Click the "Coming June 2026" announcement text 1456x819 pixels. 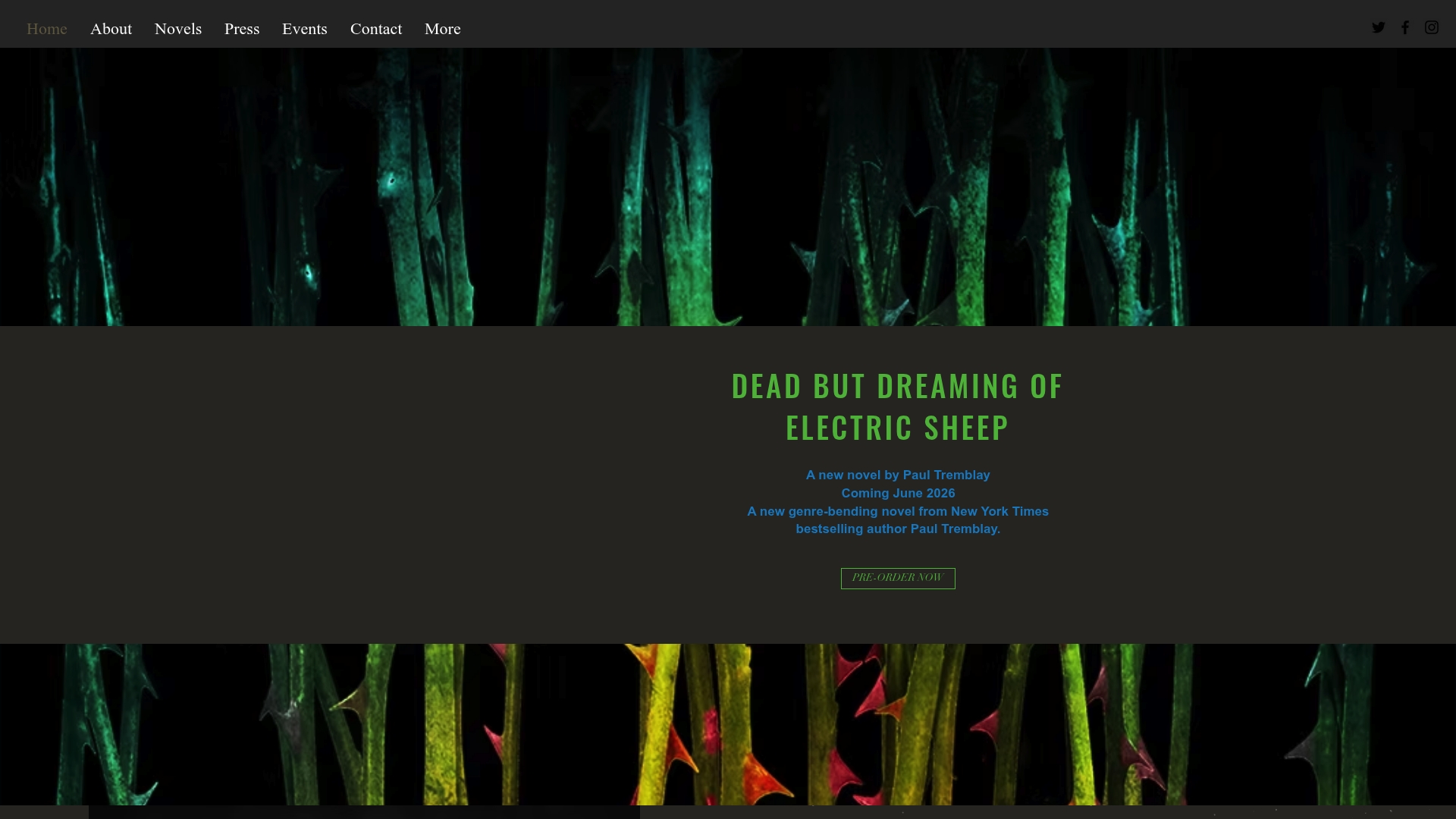[897, 493]
